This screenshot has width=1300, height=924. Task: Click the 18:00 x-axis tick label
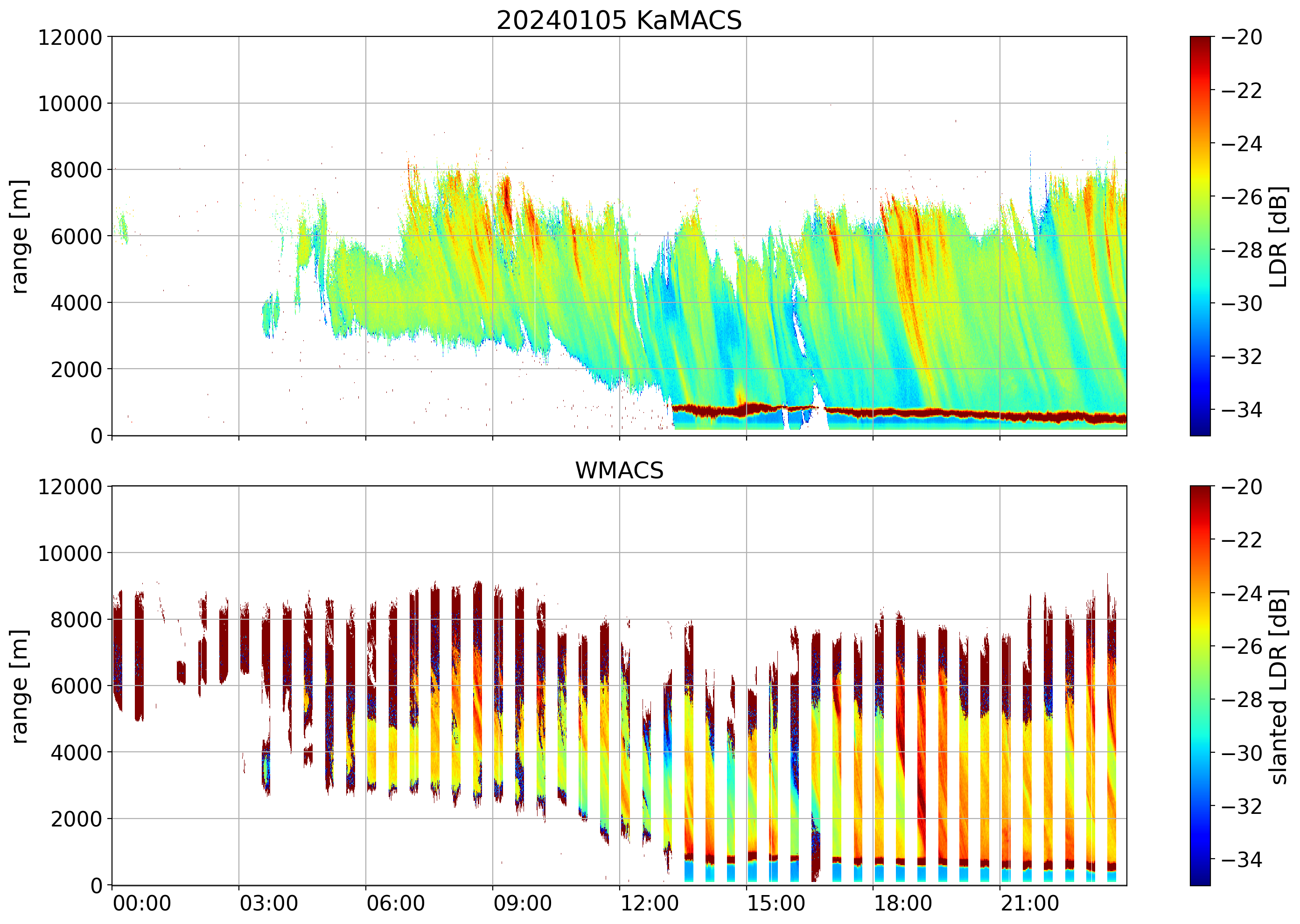coord(903,903)
